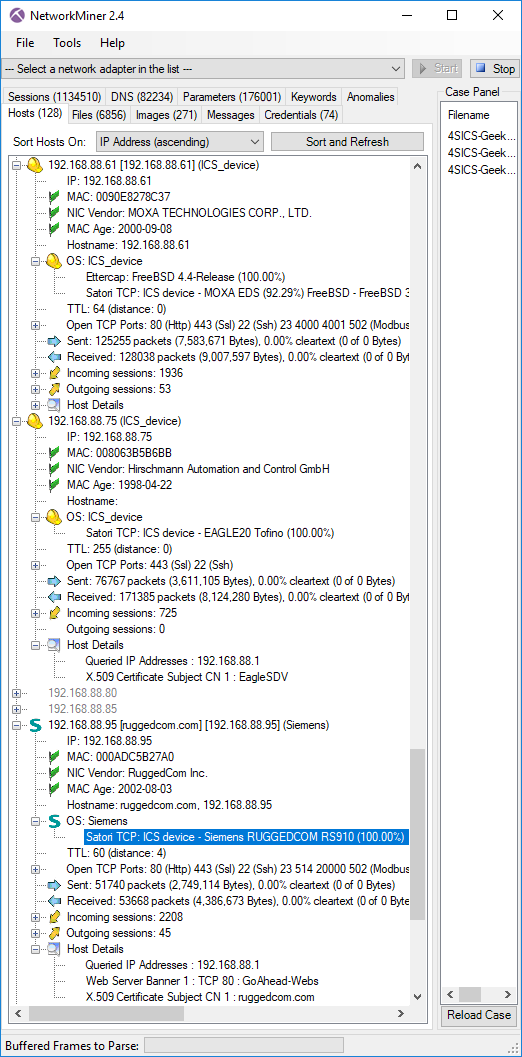Click green icon beside NIC Vendor Hirschmann Automation
This screenshot has width=522, height=1057.
click(x=55, y=469)
